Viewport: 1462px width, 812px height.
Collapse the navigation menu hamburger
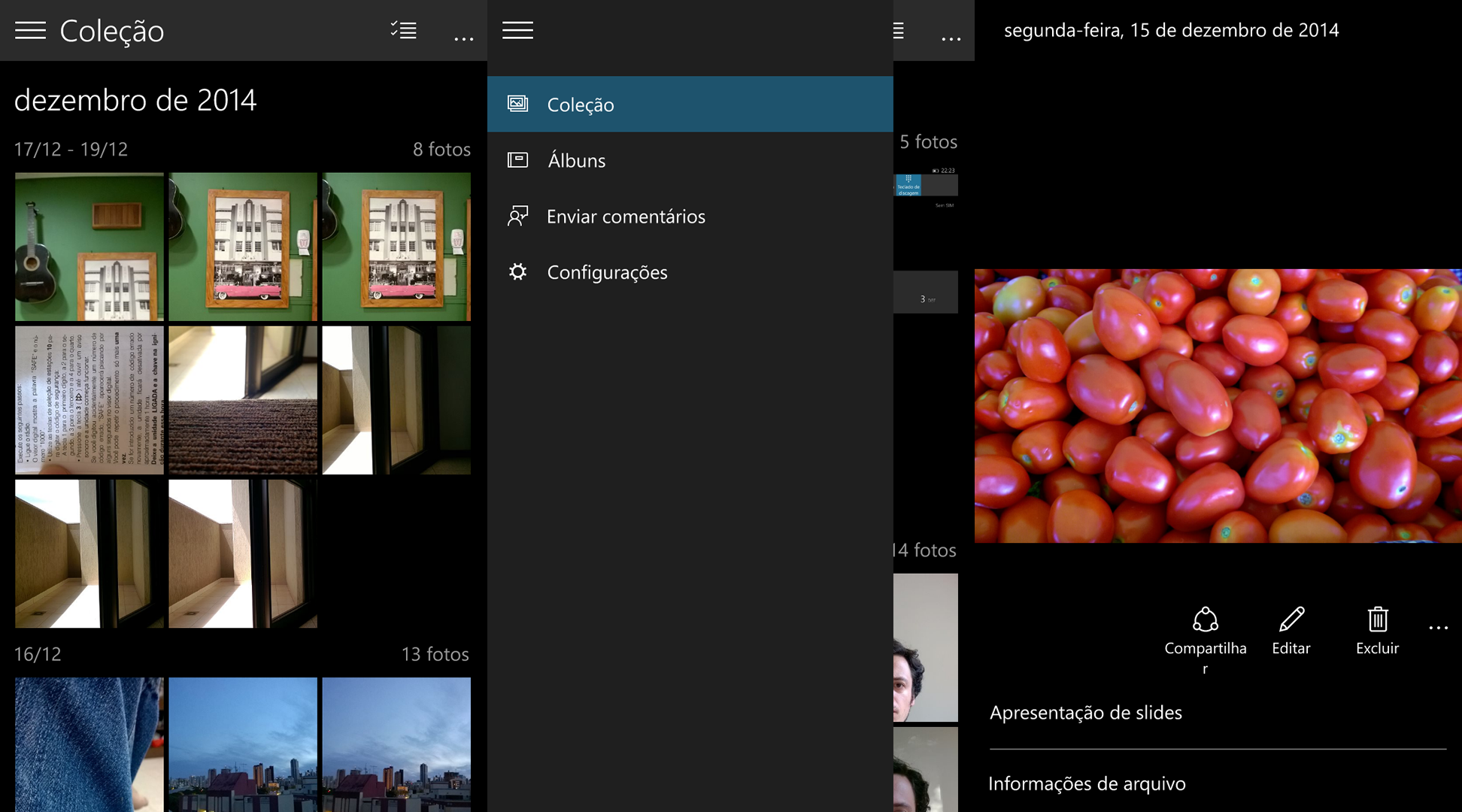point(517,30)
